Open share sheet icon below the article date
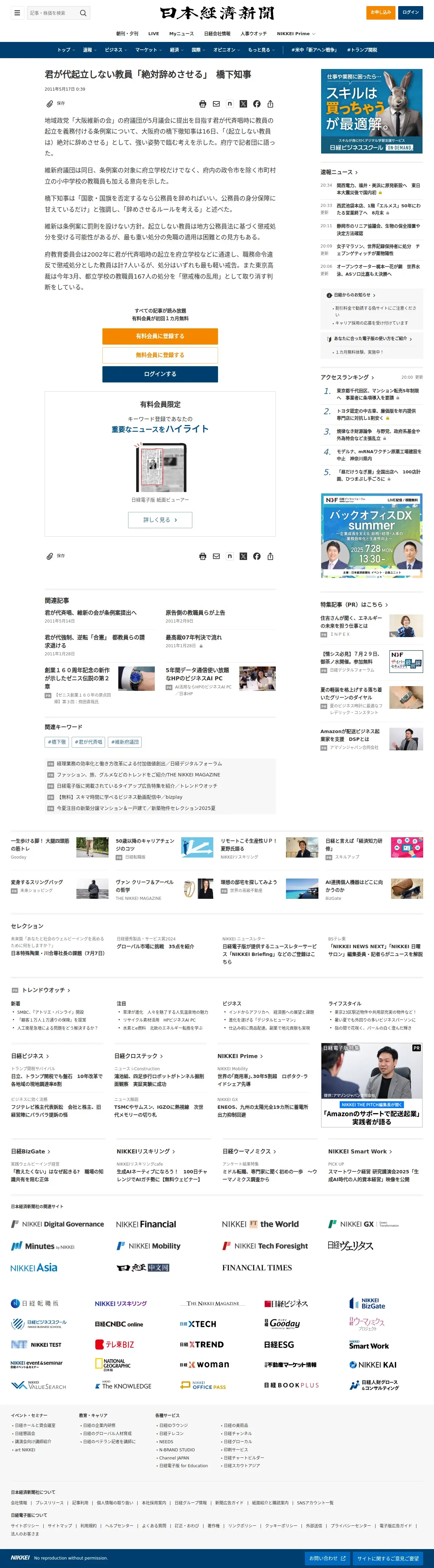434x1568 pixels. [x=270, y=104]
